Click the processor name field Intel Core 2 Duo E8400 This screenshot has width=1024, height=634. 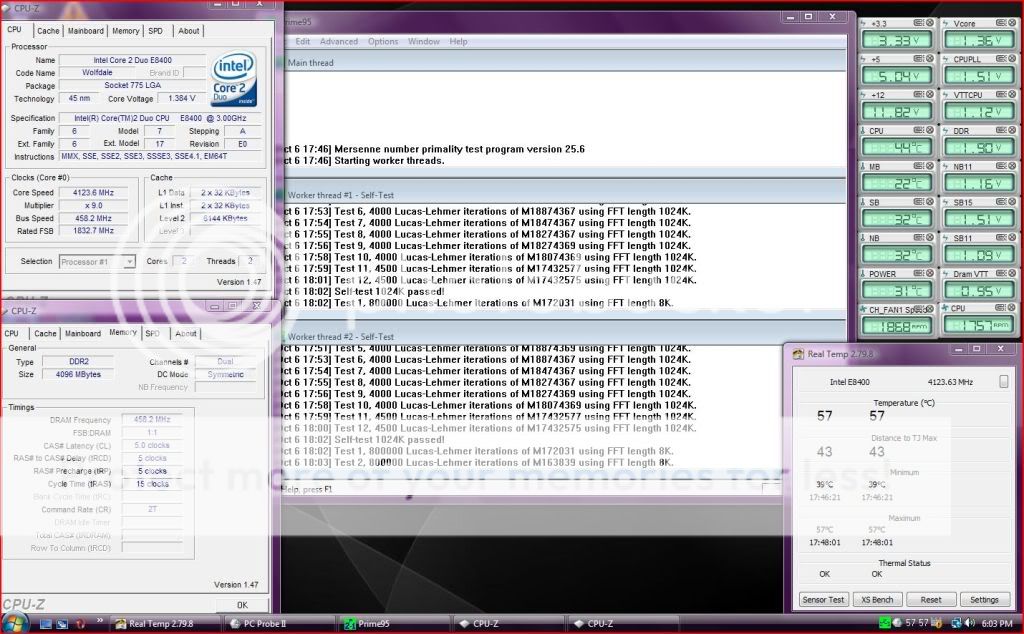[132, 60]
